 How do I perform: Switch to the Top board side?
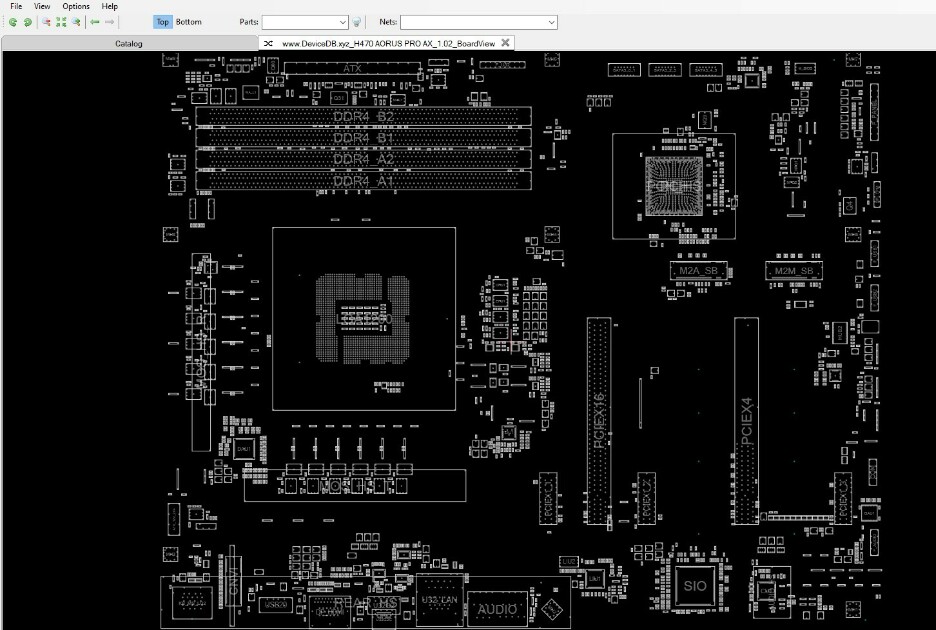click(162, 22)
